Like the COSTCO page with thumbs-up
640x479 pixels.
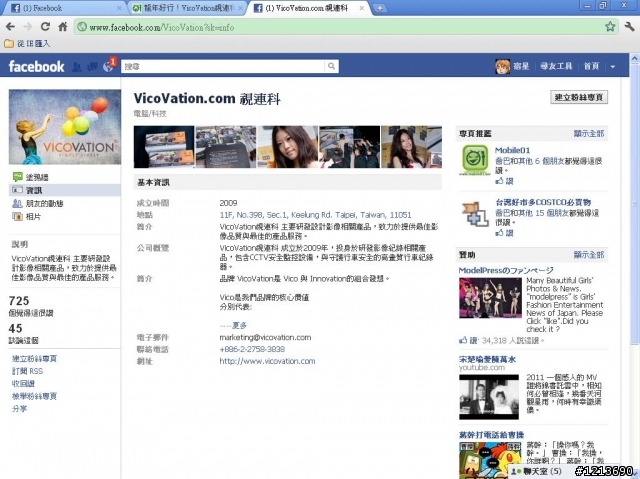(504, 233)
